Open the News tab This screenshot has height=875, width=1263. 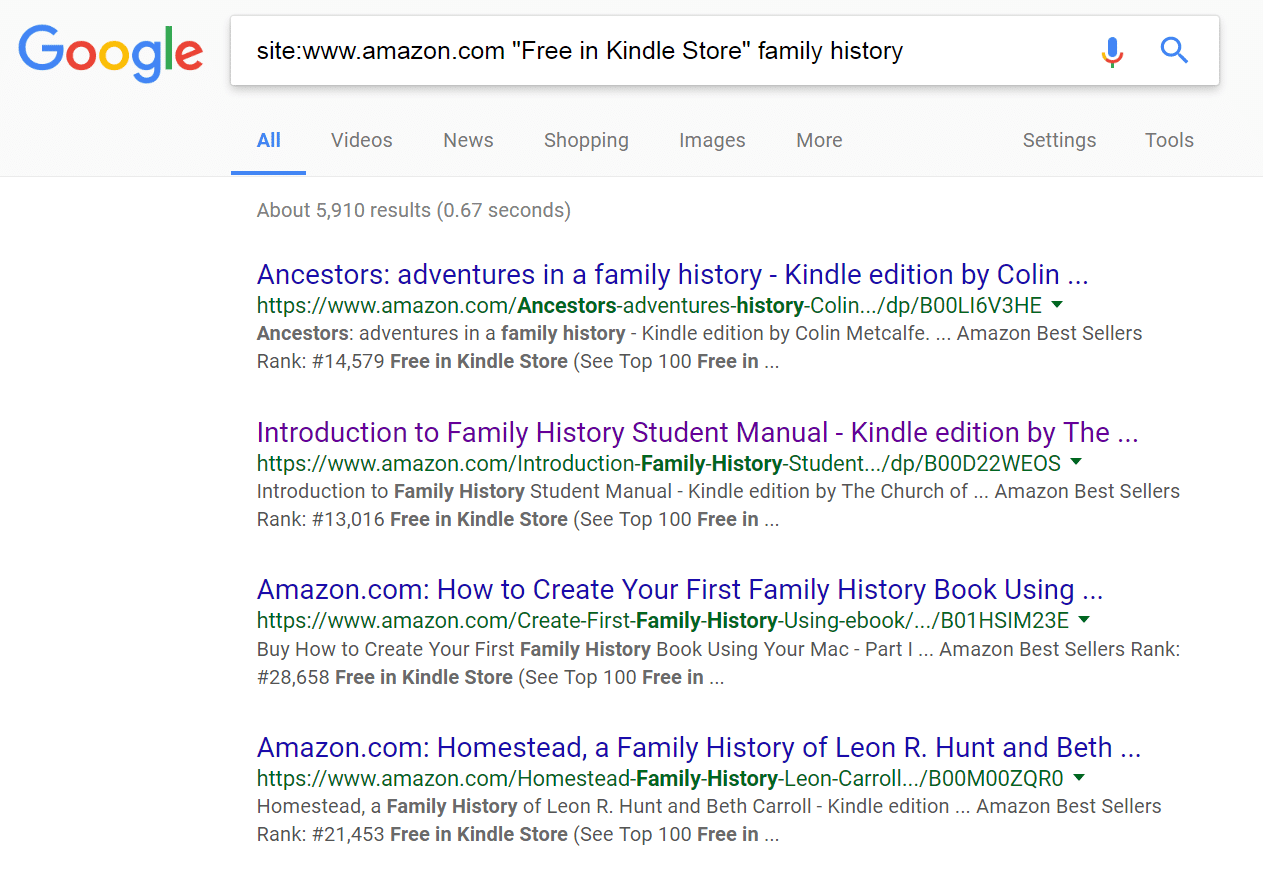[x=468, y=140]
